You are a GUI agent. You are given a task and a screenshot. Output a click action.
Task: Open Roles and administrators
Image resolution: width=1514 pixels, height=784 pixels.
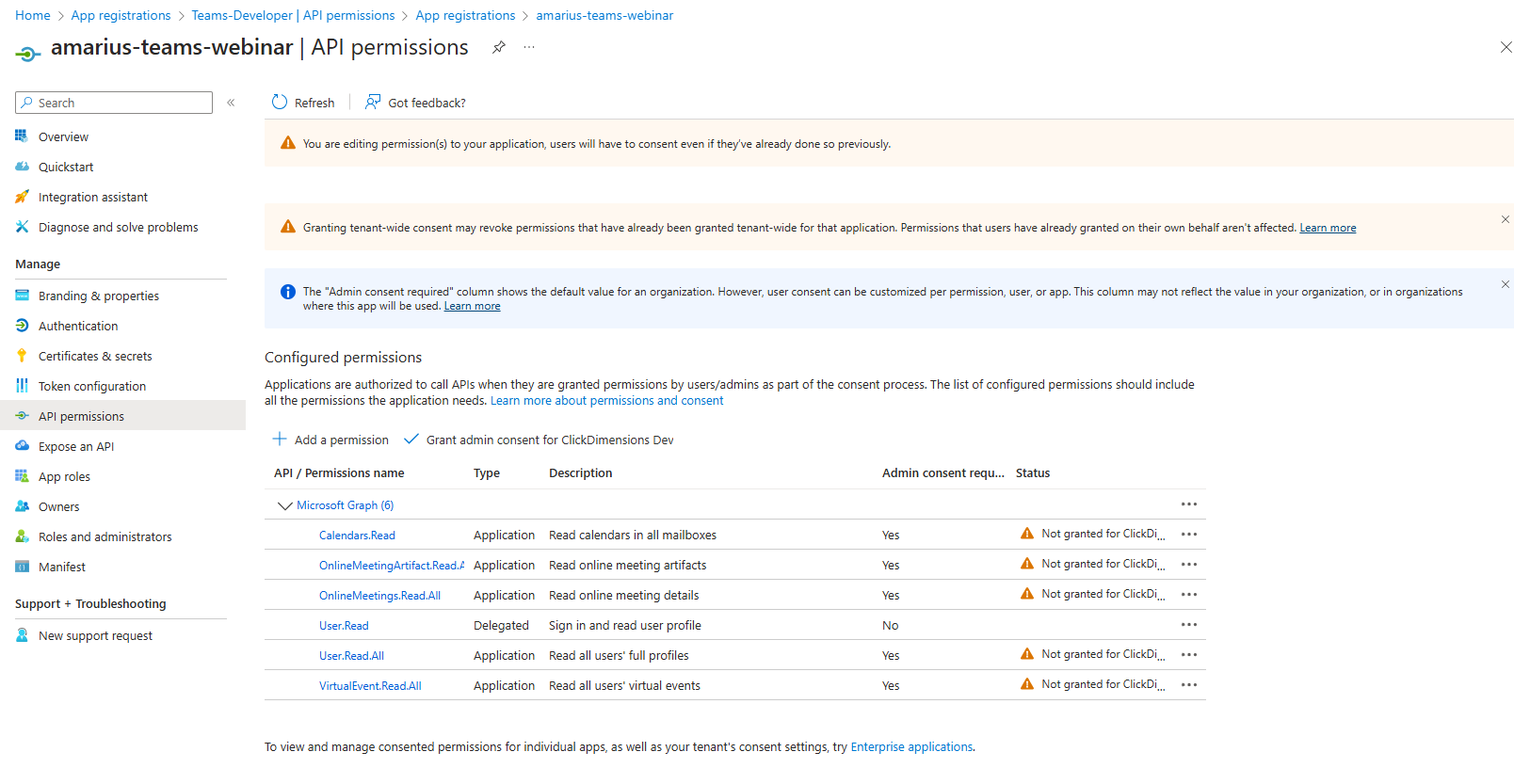(105, 536)
